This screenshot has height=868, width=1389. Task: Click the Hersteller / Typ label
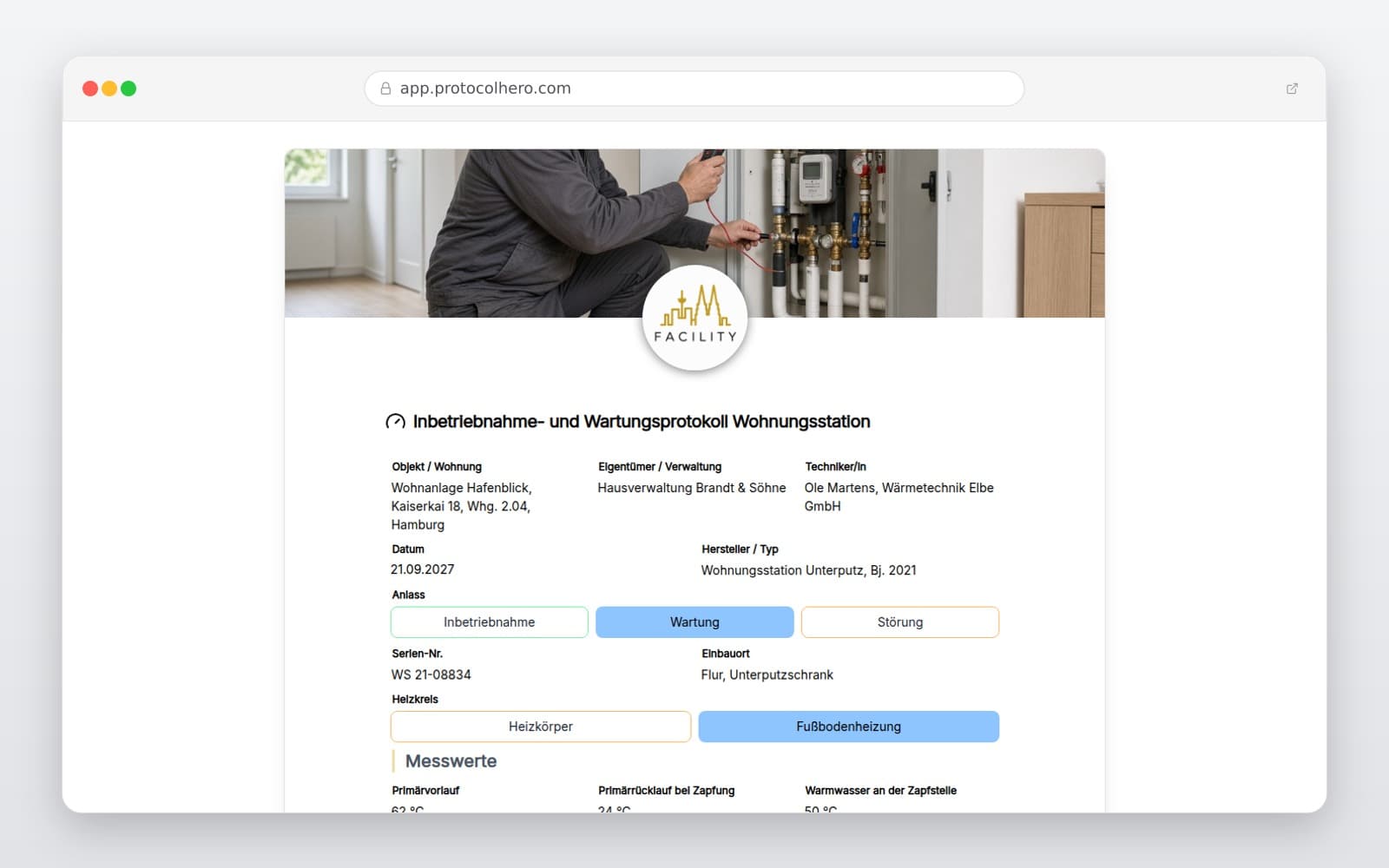pos(741,549)
